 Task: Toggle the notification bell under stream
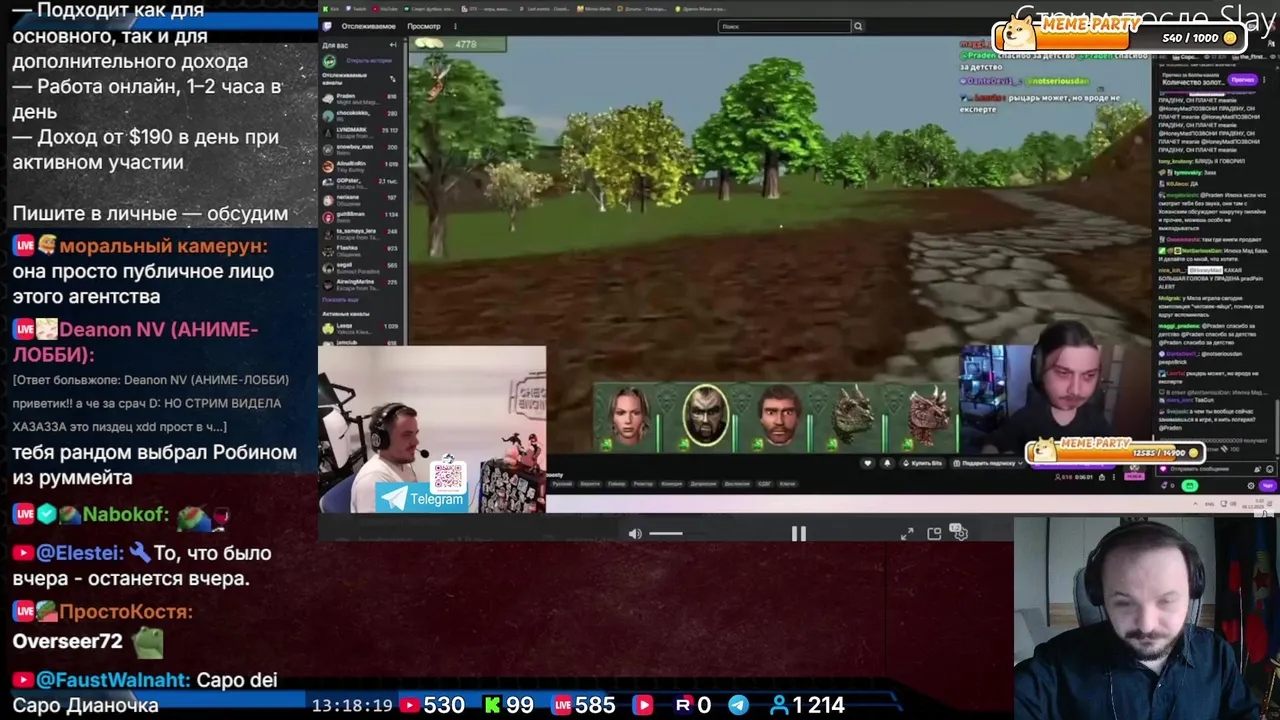click(x=887, y=463)
